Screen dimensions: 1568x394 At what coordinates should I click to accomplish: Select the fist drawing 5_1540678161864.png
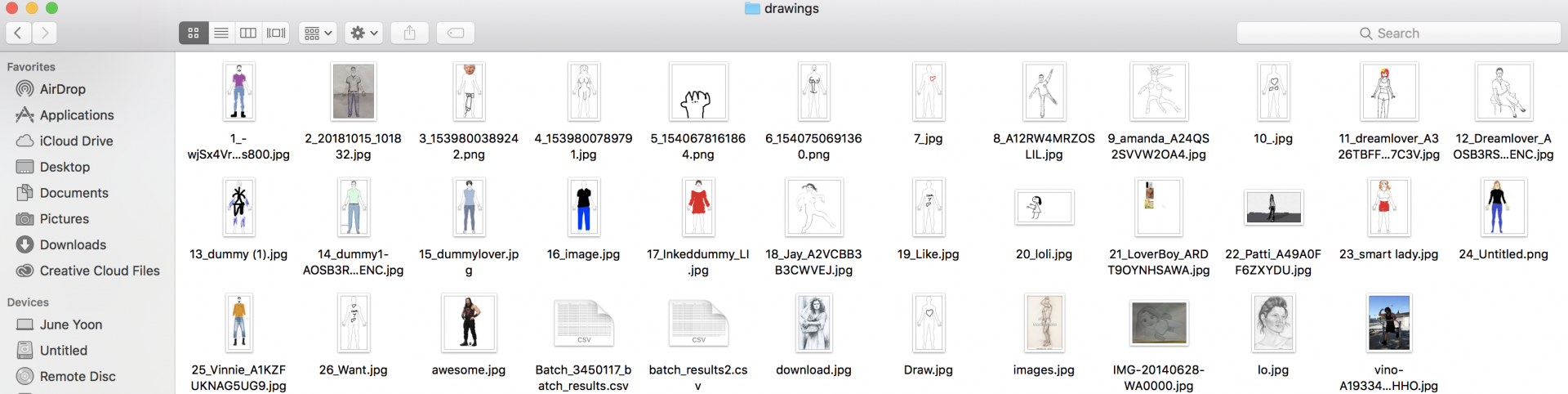pyautogui.click(x=698, y=92)
